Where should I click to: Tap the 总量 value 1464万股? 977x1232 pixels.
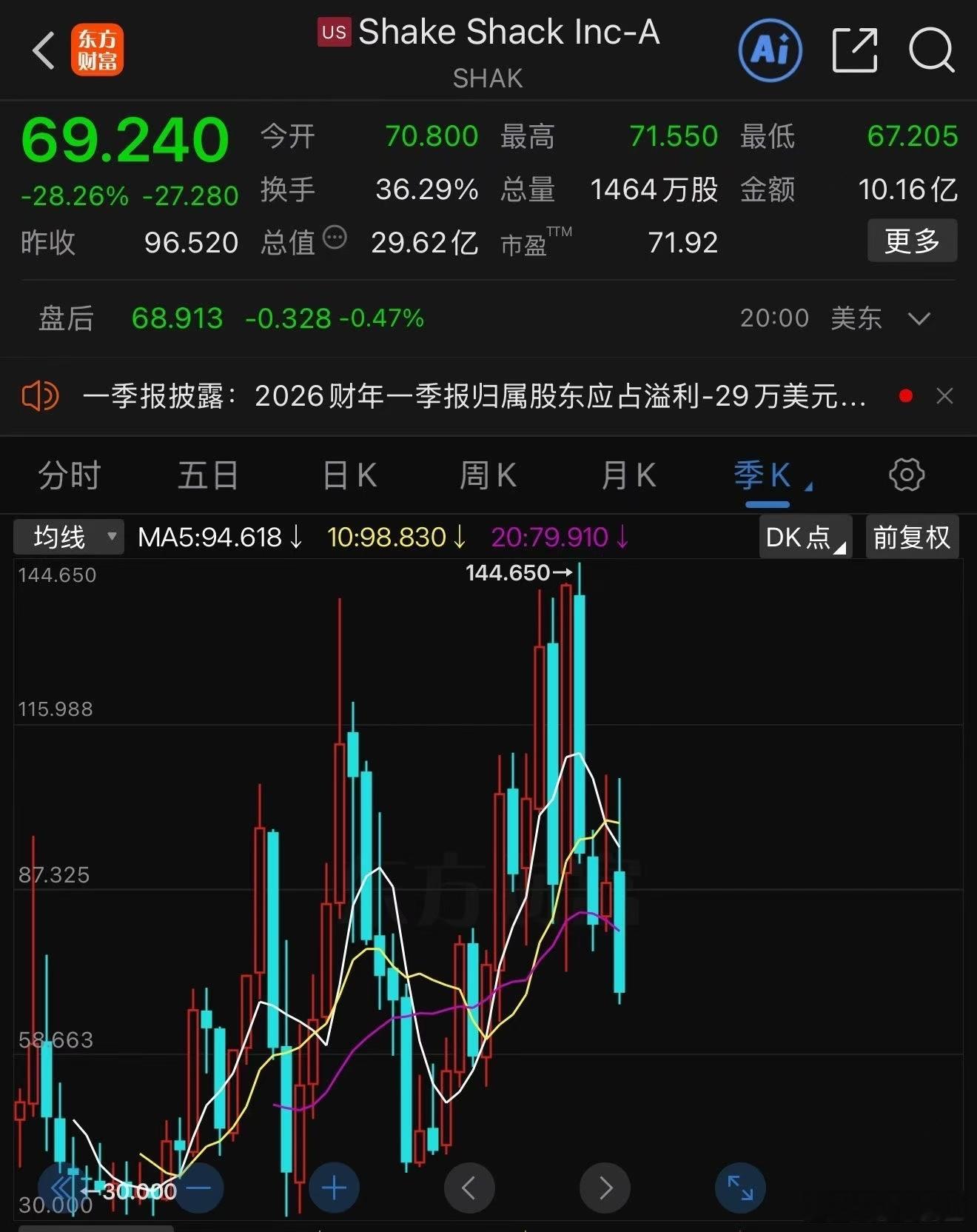click(x=654, y=190)
